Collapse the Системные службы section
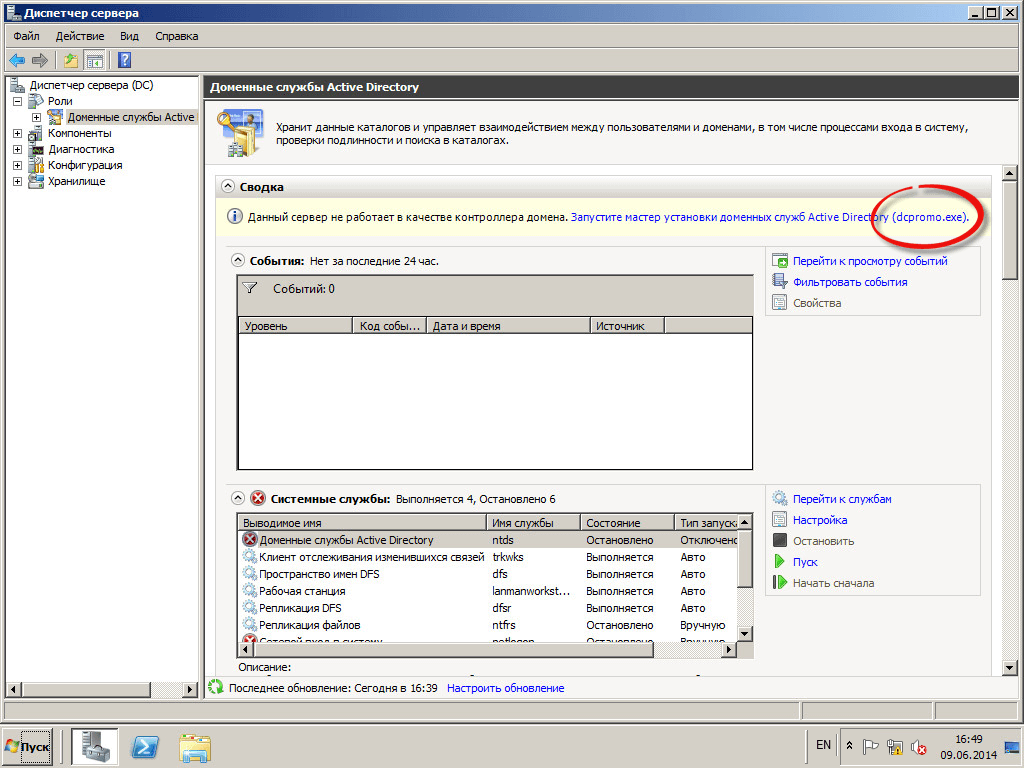This screenshot has width=1024, height=768. [238, 498]
